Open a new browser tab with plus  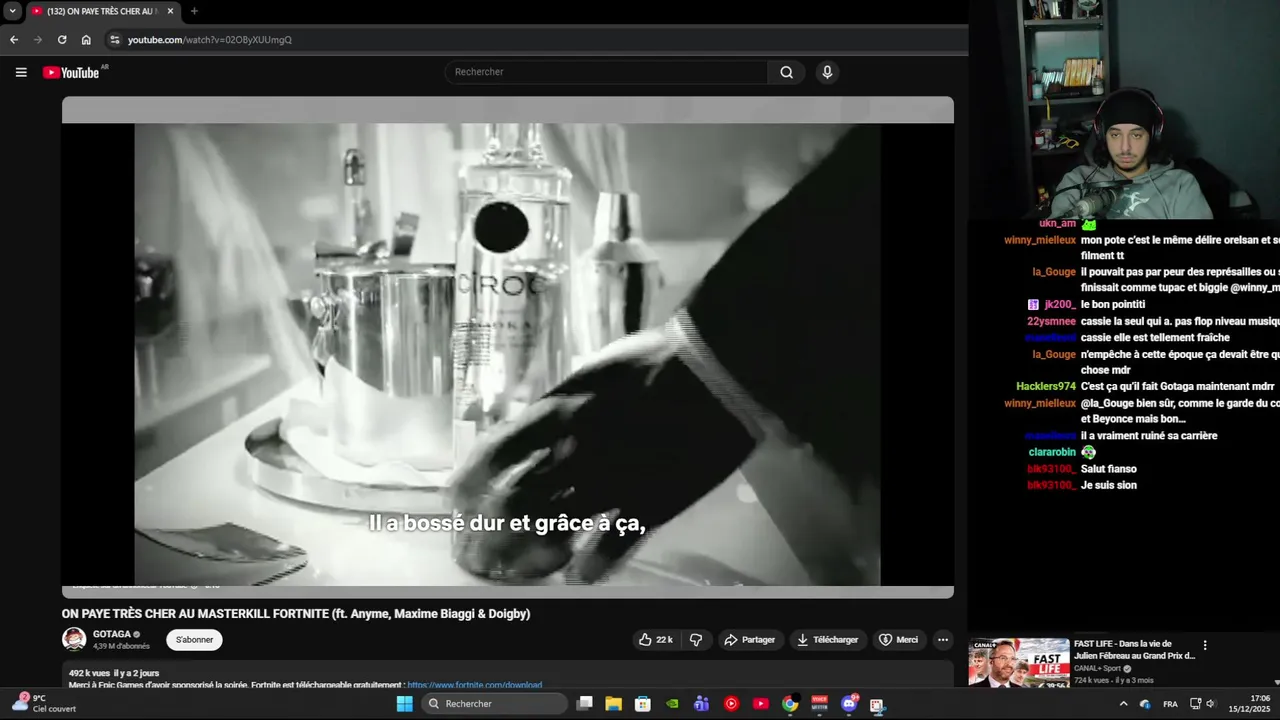tap(194, 11)
